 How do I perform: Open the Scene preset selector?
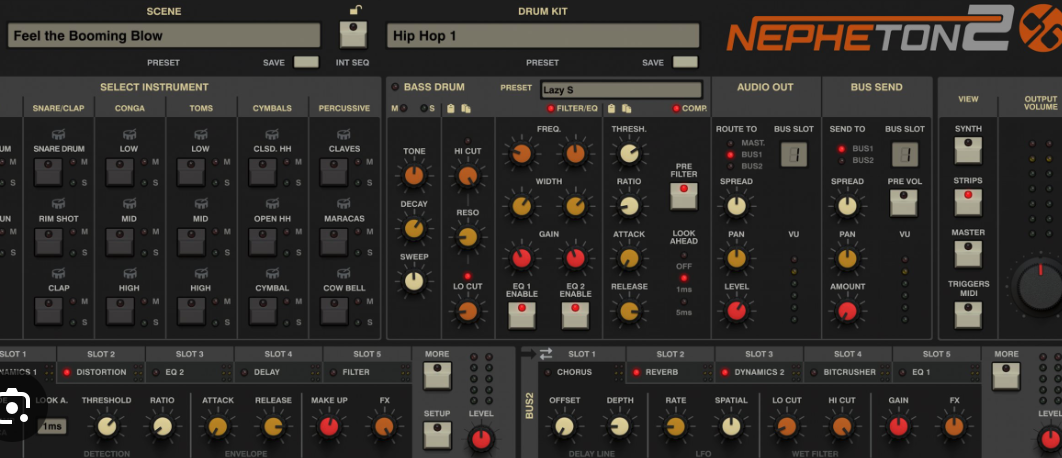click(x=164, y=36)
